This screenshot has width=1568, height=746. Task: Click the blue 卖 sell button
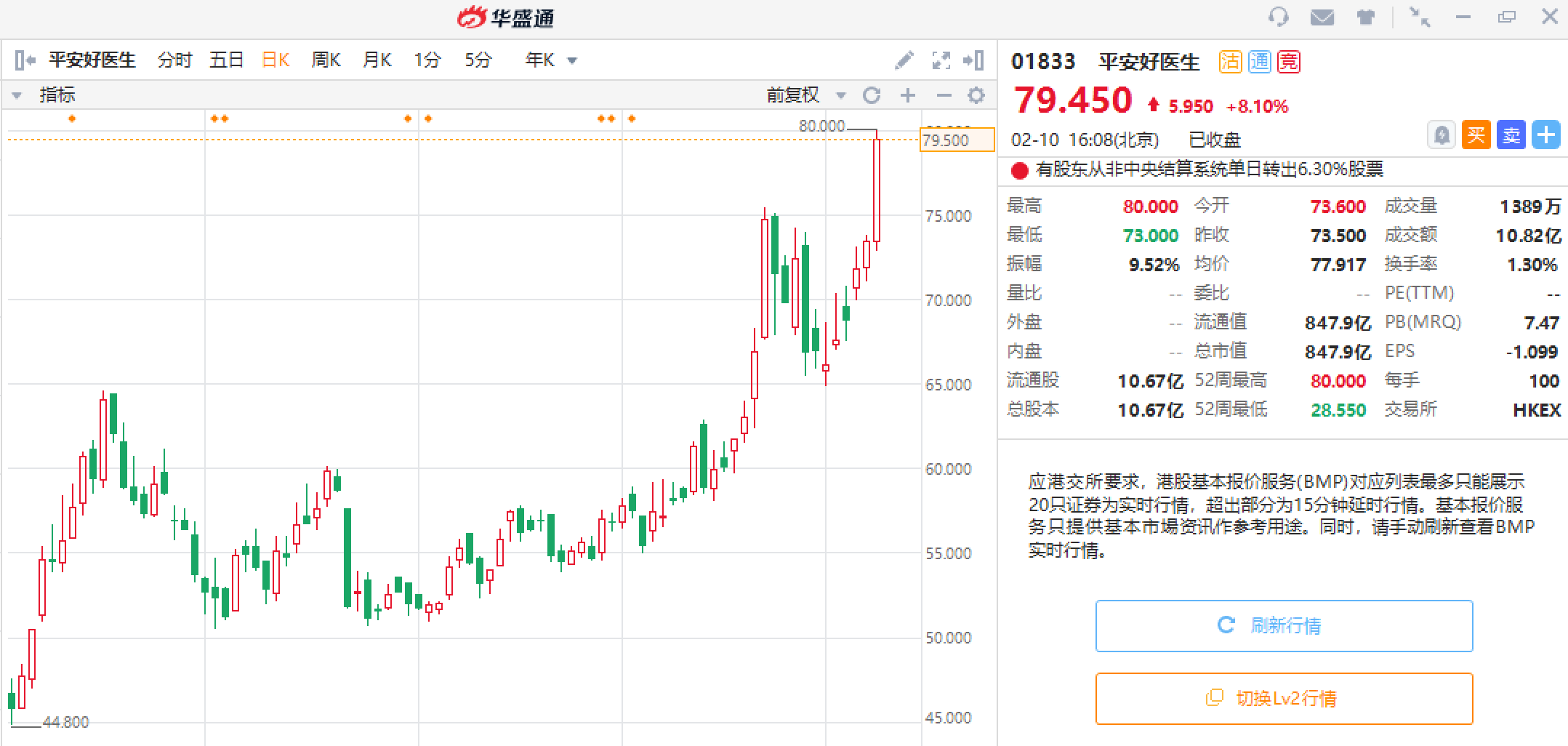pyautogui.click(x=1511, y=135)
